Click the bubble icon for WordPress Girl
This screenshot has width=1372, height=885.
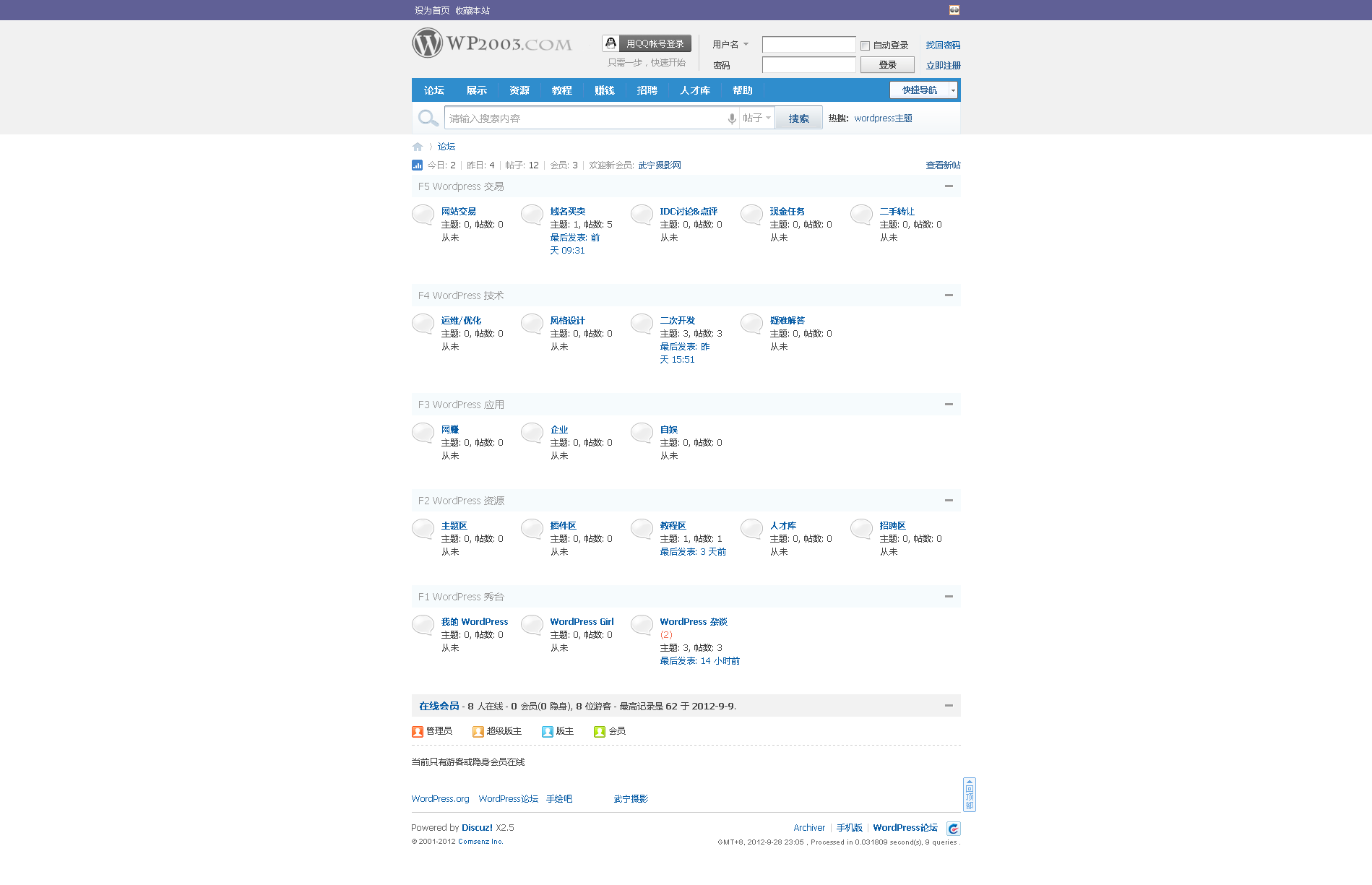click(532, 625)
